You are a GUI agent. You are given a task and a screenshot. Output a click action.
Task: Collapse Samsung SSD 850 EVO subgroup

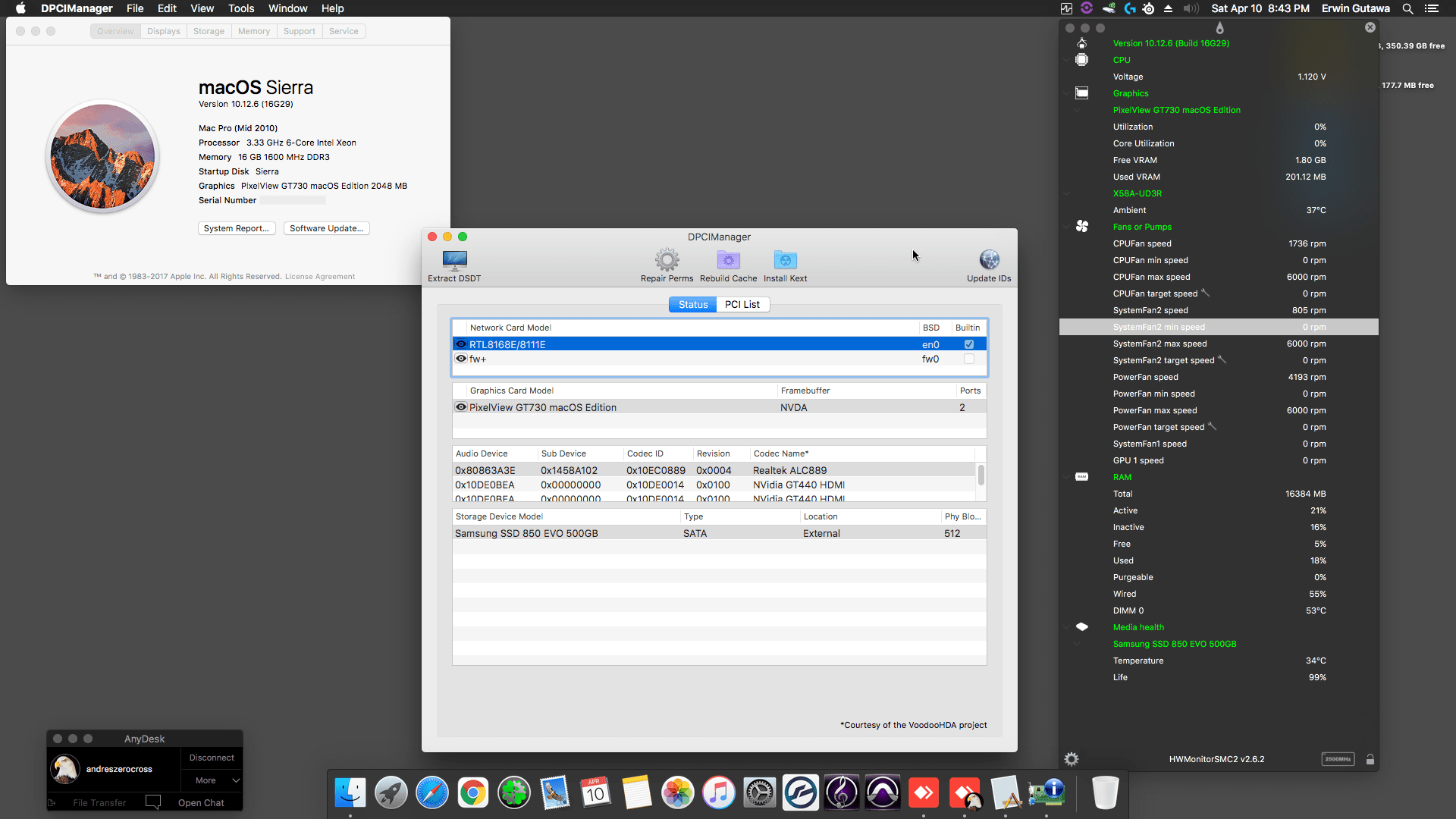tap(1077, 644)
